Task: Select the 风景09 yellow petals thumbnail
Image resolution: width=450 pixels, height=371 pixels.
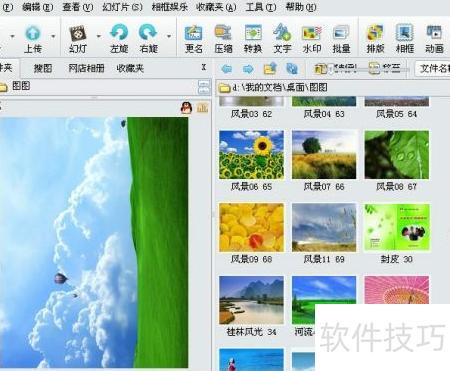Action: (252, 227)
